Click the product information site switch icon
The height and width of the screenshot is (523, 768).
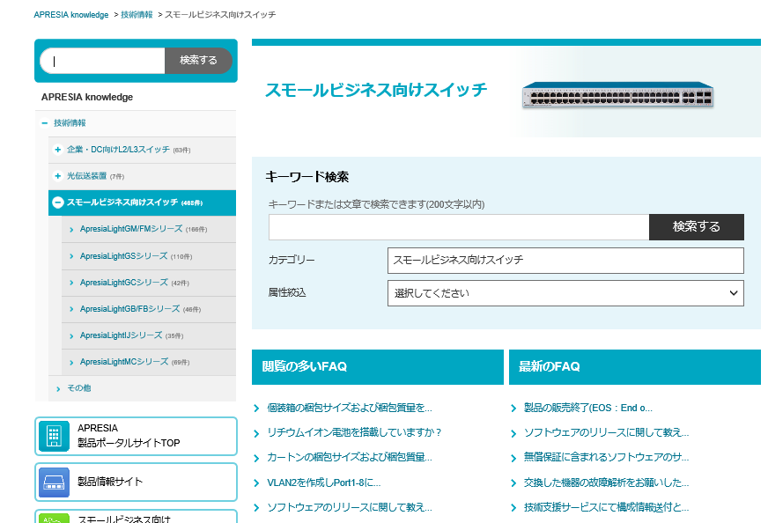[x=54, y=482]
